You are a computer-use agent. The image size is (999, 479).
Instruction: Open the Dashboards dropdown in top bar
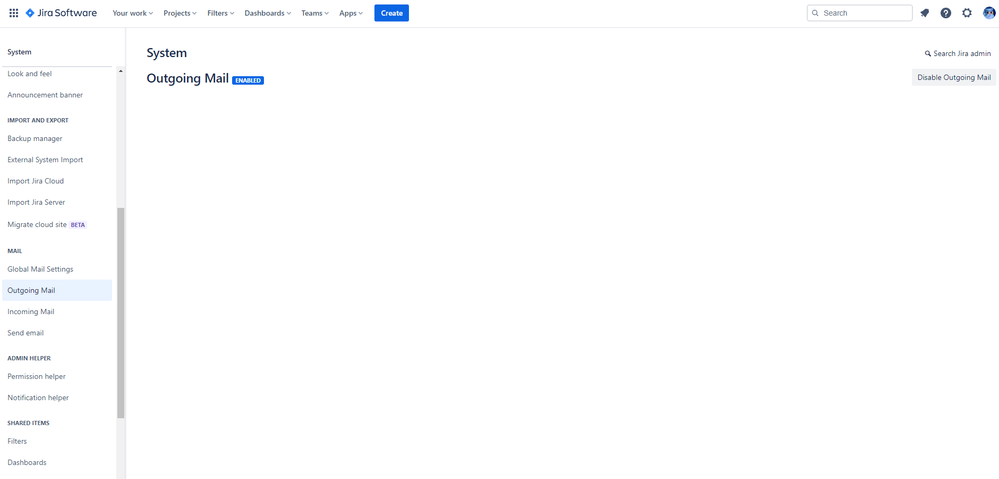point(268,13)
